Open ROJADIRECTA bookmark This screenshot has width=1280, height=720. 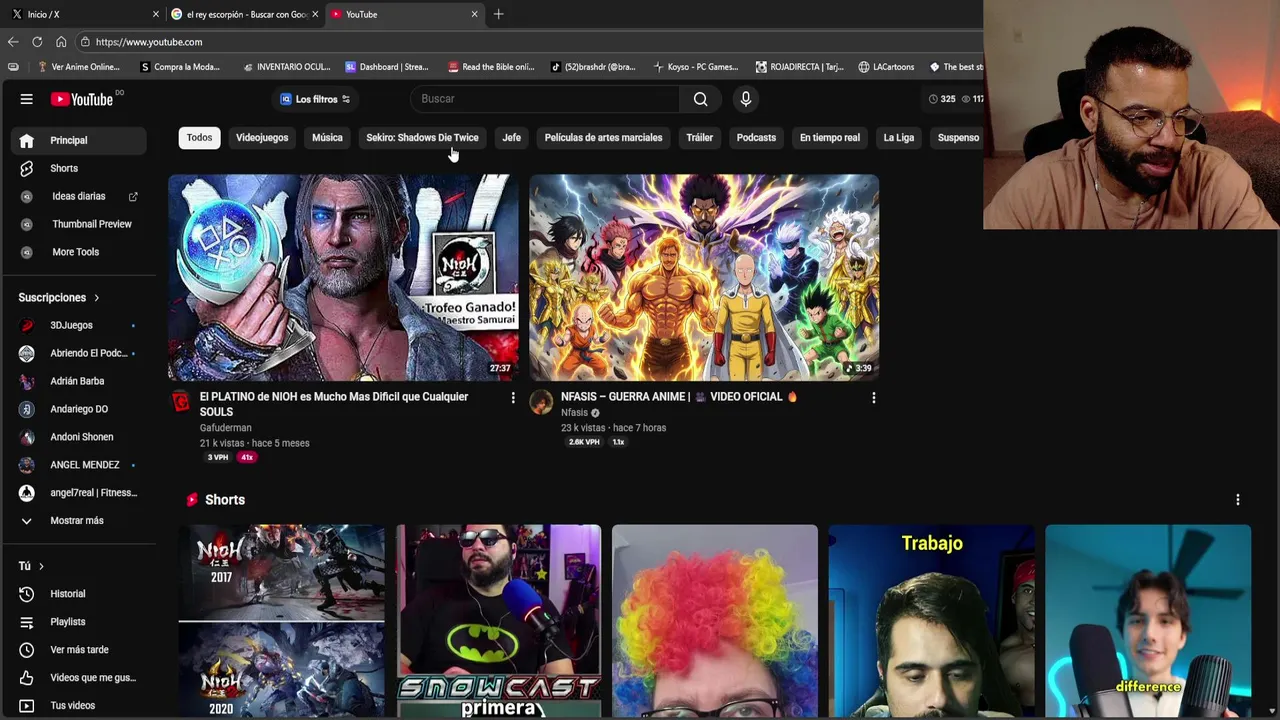point(799,67)
